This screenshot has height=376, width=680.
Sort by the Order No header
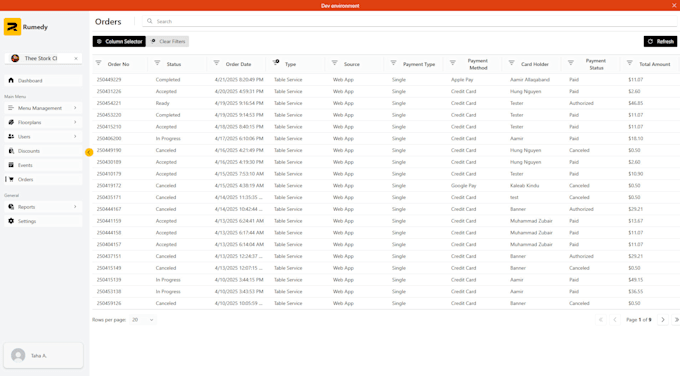(x=118, y=64)
